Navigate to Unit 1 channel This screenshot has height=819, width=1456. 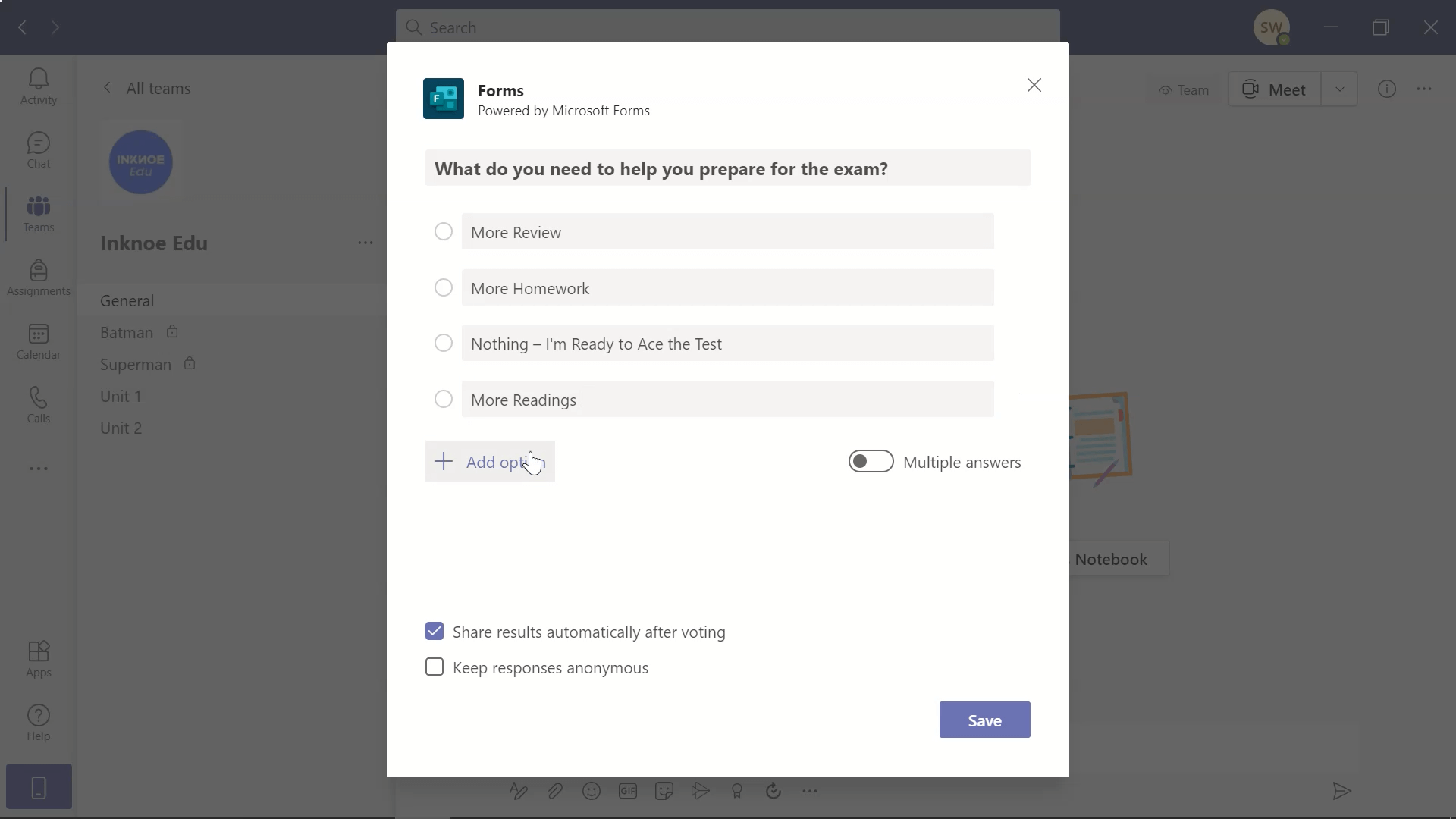coord(121,395)
